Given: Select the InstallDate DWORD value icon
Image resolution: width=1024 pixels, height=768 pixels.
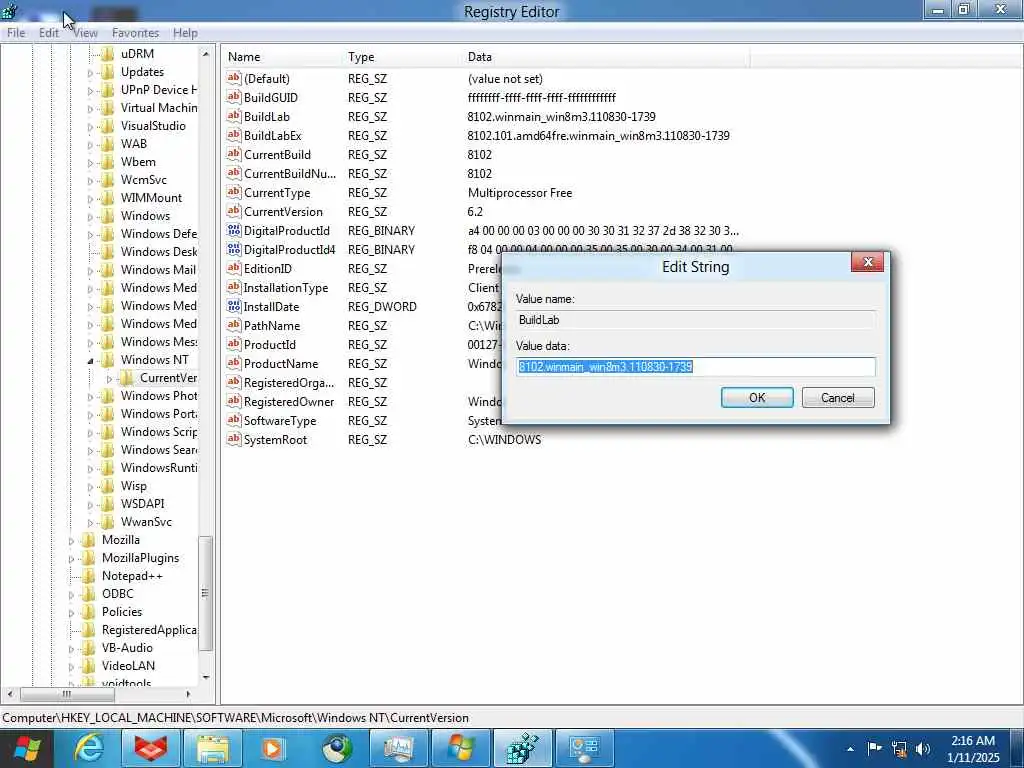Looking at the screenshot, I should click(x=234, y=306).
